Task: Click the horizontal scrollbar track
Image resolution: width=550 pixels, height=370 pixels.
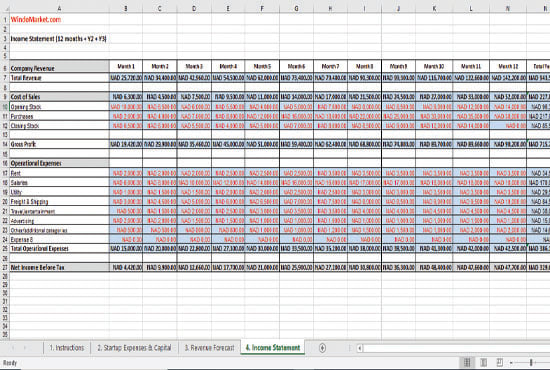Action: click(x=456, y=348)
